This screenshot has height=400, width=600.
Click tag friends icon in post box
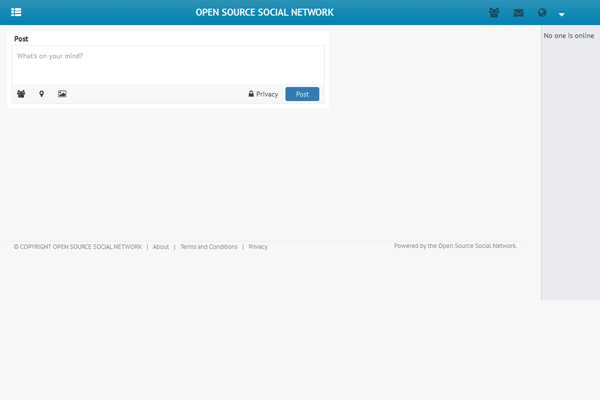(x=21, y=94)
